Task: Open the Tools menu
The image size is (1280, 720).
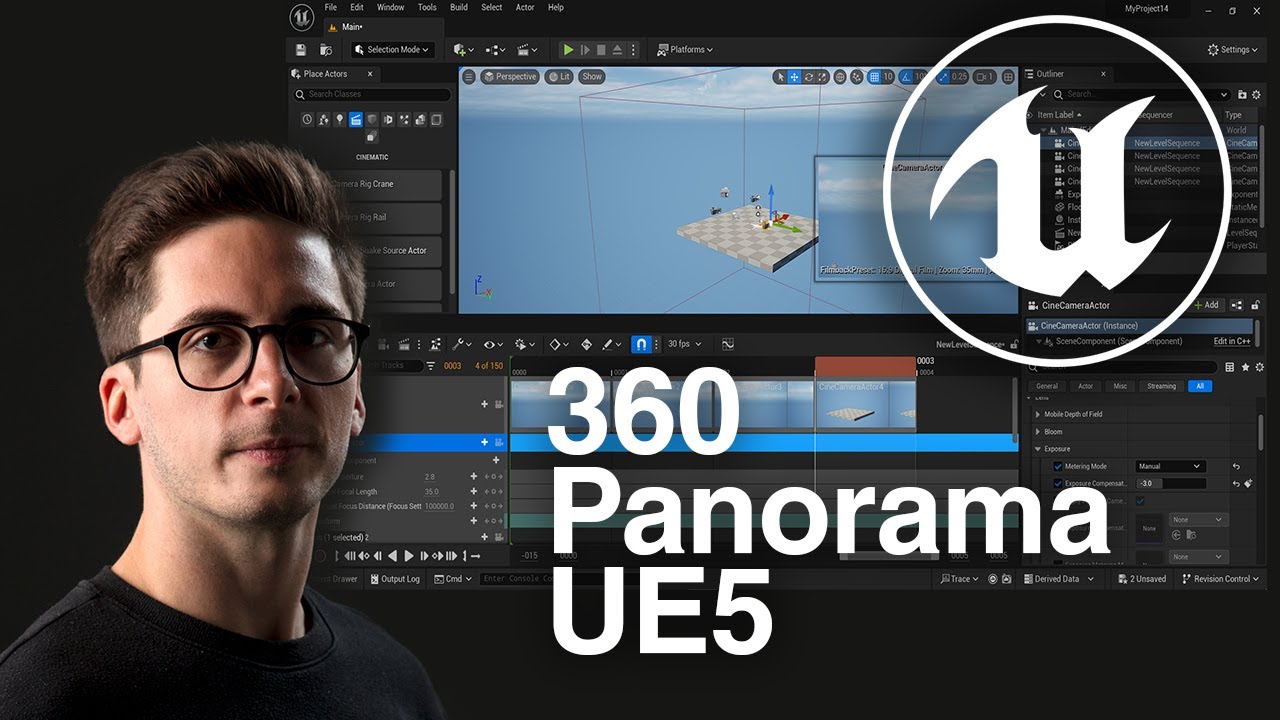Action: pos(427,7)
